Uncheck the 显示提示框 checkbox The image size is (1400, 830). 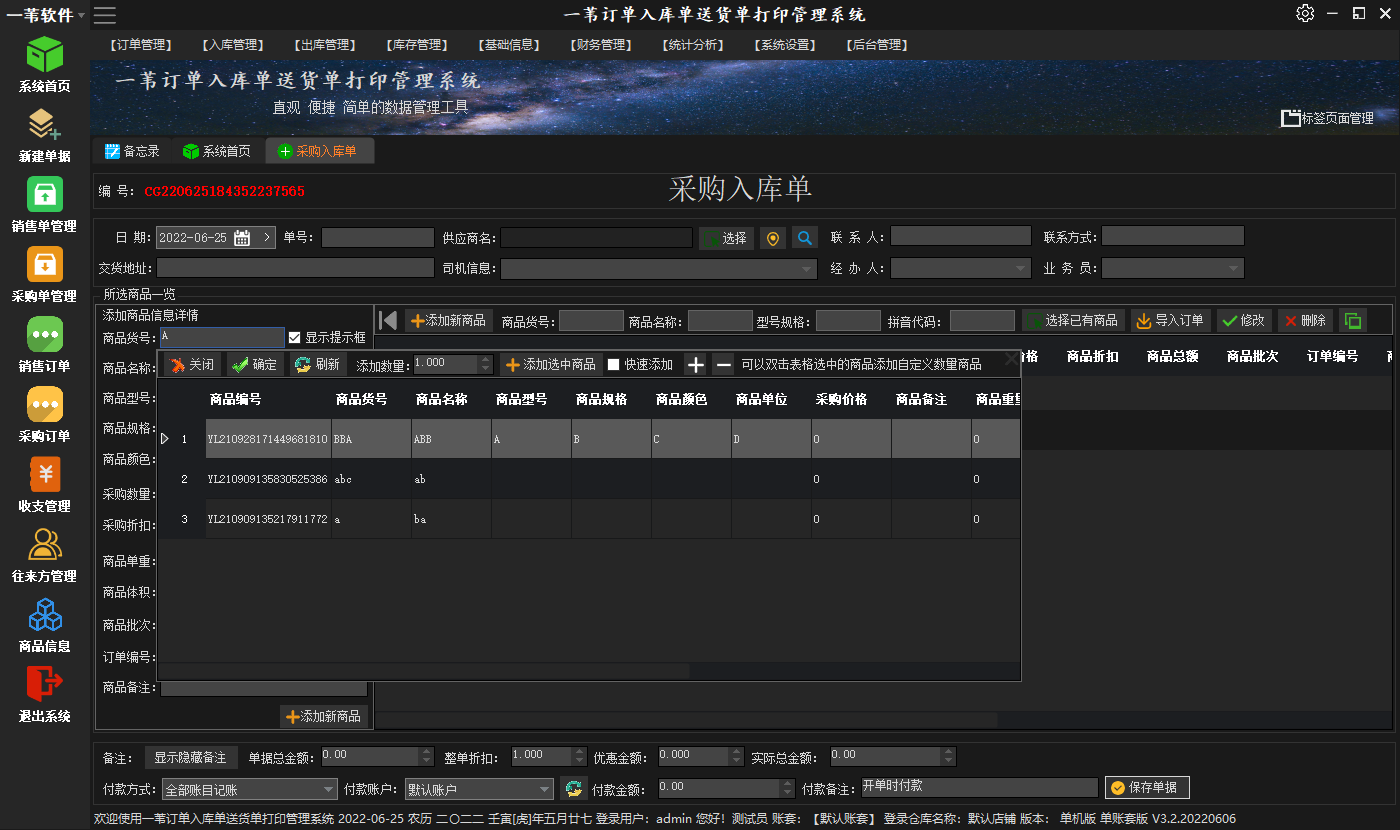click(x=294, y=338)
